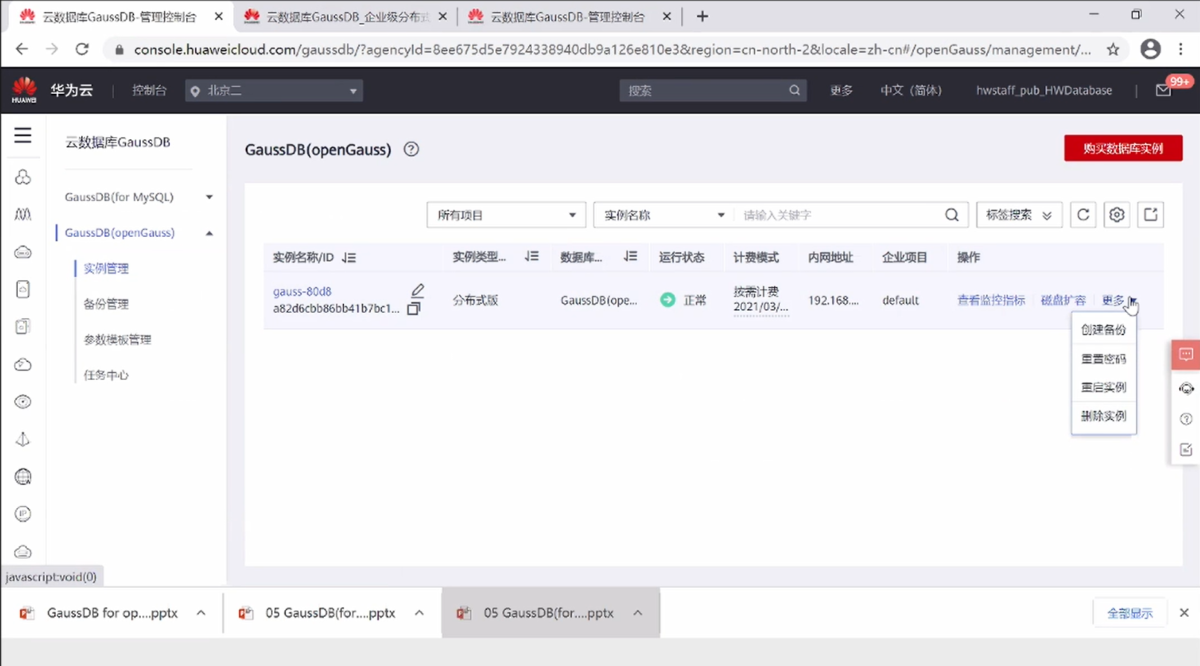
Task: Focus the keyword search input field
Action: [x=838, y=215]
